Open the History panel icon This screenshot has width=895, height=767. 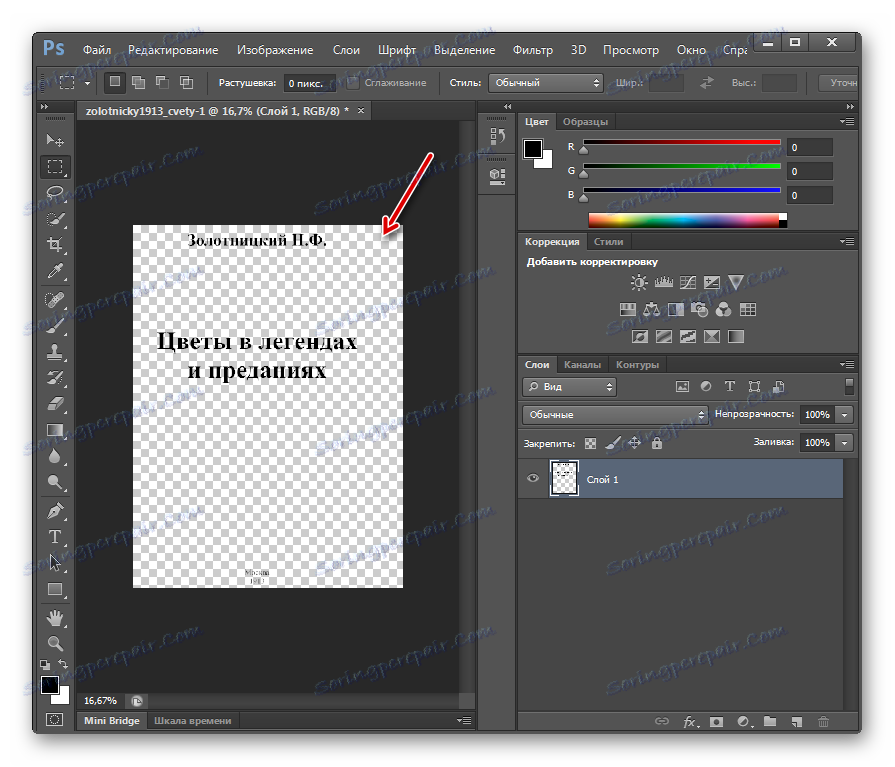tap(497, 136)
